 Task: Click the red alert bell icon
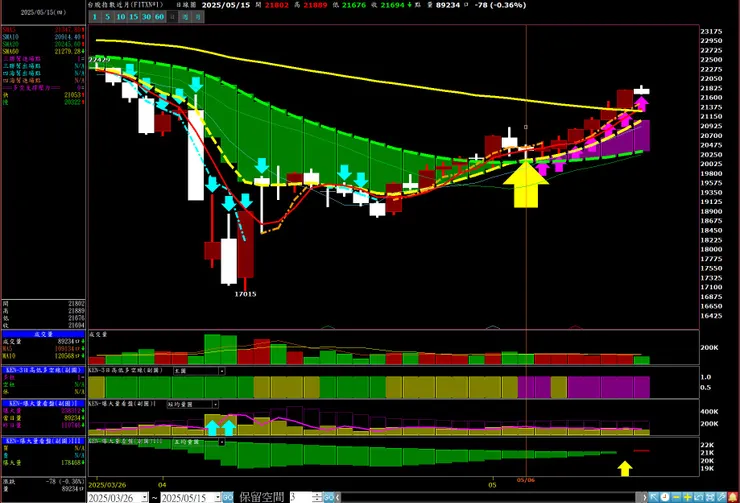click(733, 497)
